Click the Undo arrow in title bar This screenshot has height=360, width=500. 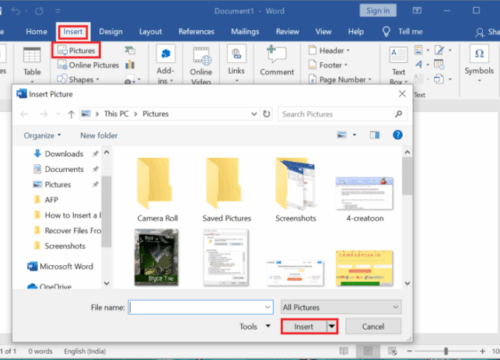(x=15, y=11)
